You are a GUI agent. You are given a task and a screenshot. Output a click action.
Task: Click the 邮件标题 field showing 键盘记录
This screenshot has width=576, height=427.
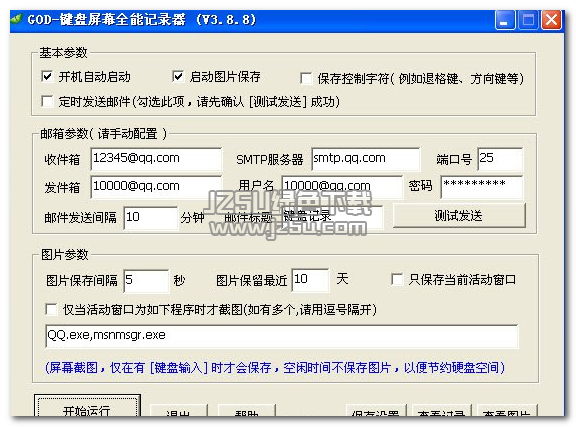332,217
